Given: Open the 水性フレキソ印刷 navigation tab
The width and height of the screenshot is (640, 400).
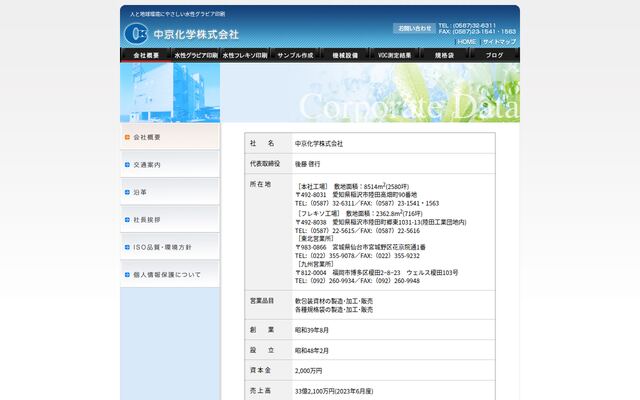Looking at the screenshot, I should pos(245,55).
